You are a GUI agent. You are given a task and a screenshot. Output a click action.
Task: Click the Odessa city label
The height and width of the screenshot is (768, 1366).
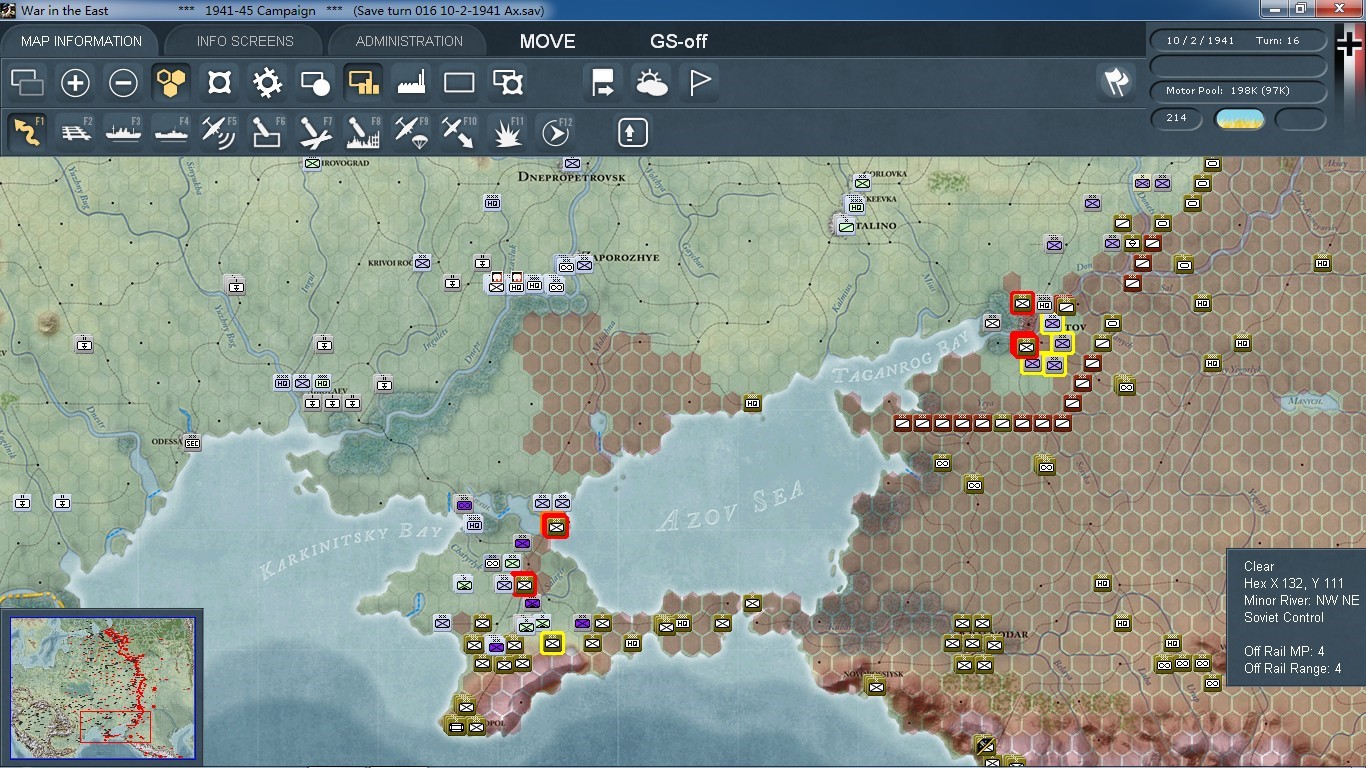pos(167,441)
